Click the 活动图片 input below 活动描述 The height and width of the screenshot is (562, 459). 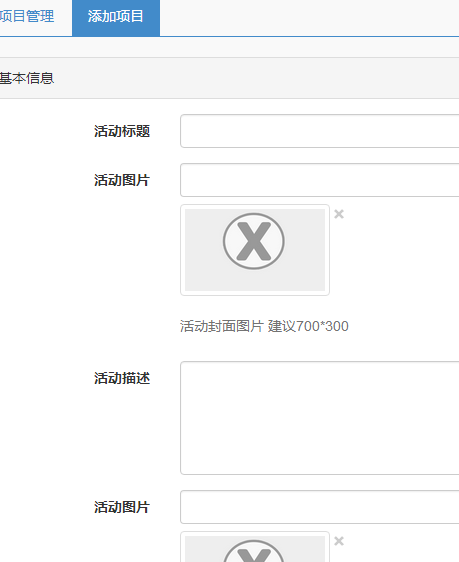pyautogui.click(x=320, y=507)
